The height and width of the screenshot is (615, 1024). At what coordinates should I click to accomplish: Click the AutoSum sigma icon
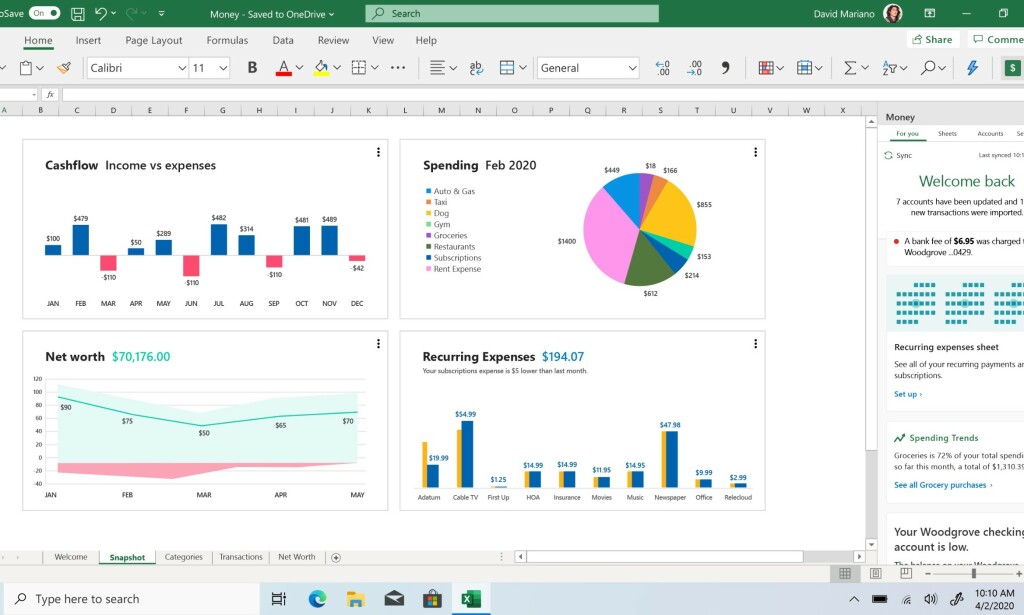pos(850,68)
